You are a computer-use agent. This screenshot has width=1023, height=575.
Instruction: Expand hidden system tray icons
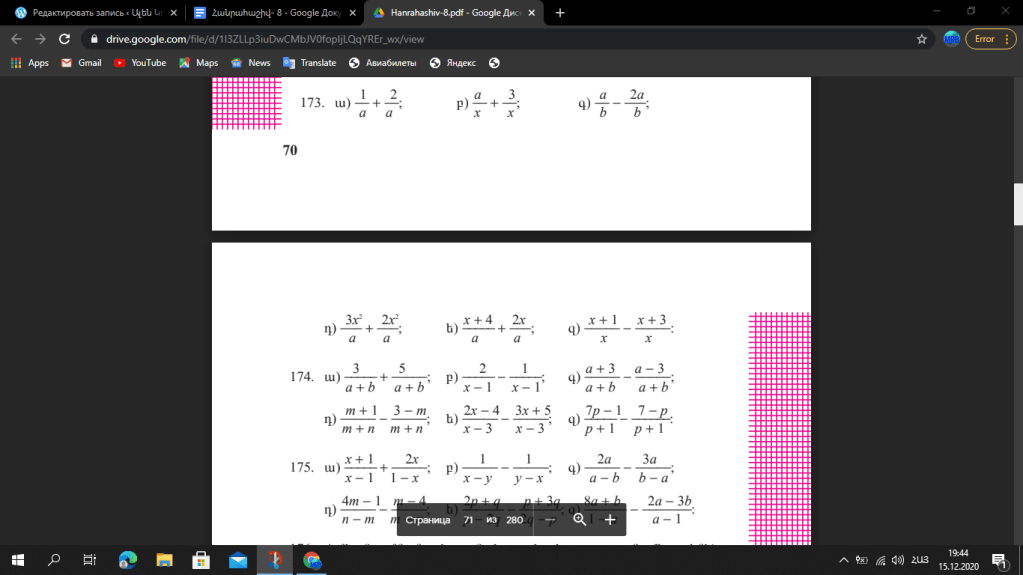click(844, 560)
